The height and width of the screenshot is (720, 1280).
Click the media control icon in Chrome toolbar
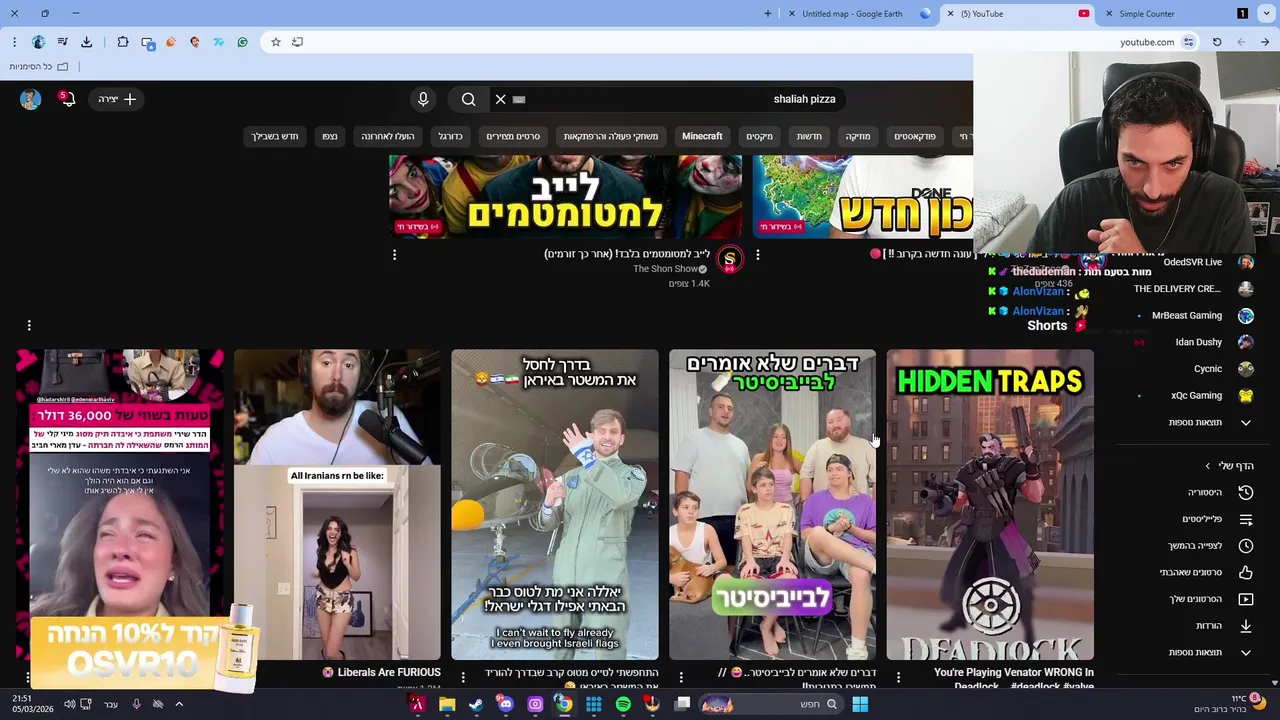pos(62,42)
